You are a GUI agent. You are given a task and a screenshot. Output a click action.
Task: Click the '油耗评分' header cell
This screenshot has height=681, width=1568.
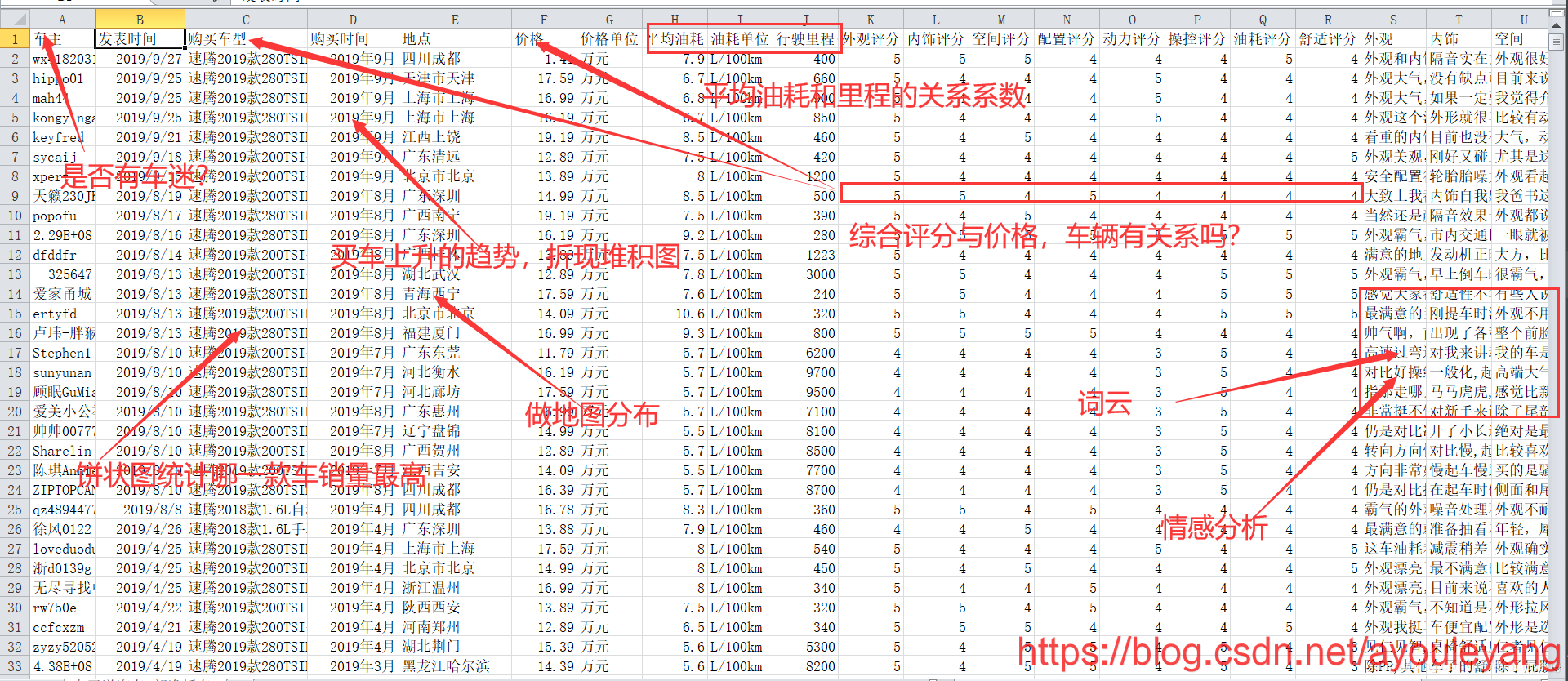1263,38
